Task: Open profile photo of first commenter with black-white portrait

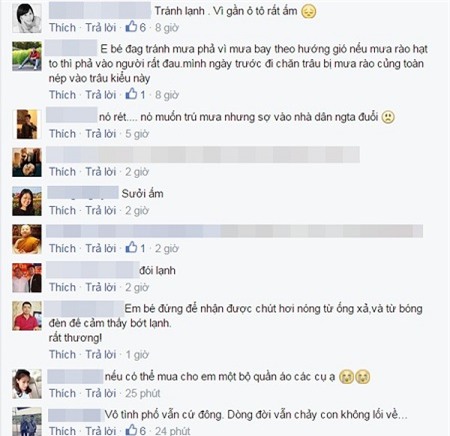Action: coord(27,18)
